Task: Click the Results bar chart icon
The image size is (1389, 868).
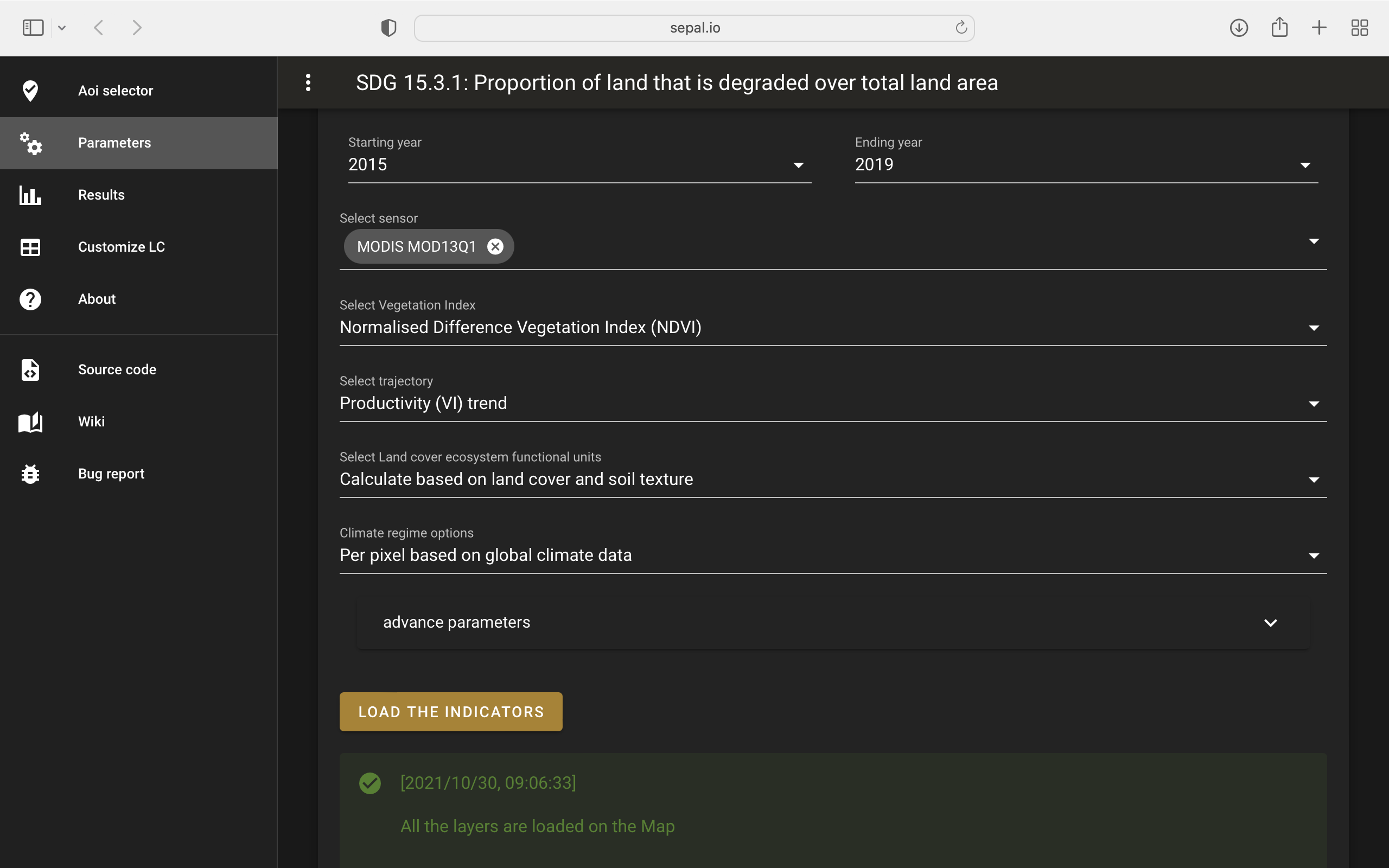Action: point(30,195)
